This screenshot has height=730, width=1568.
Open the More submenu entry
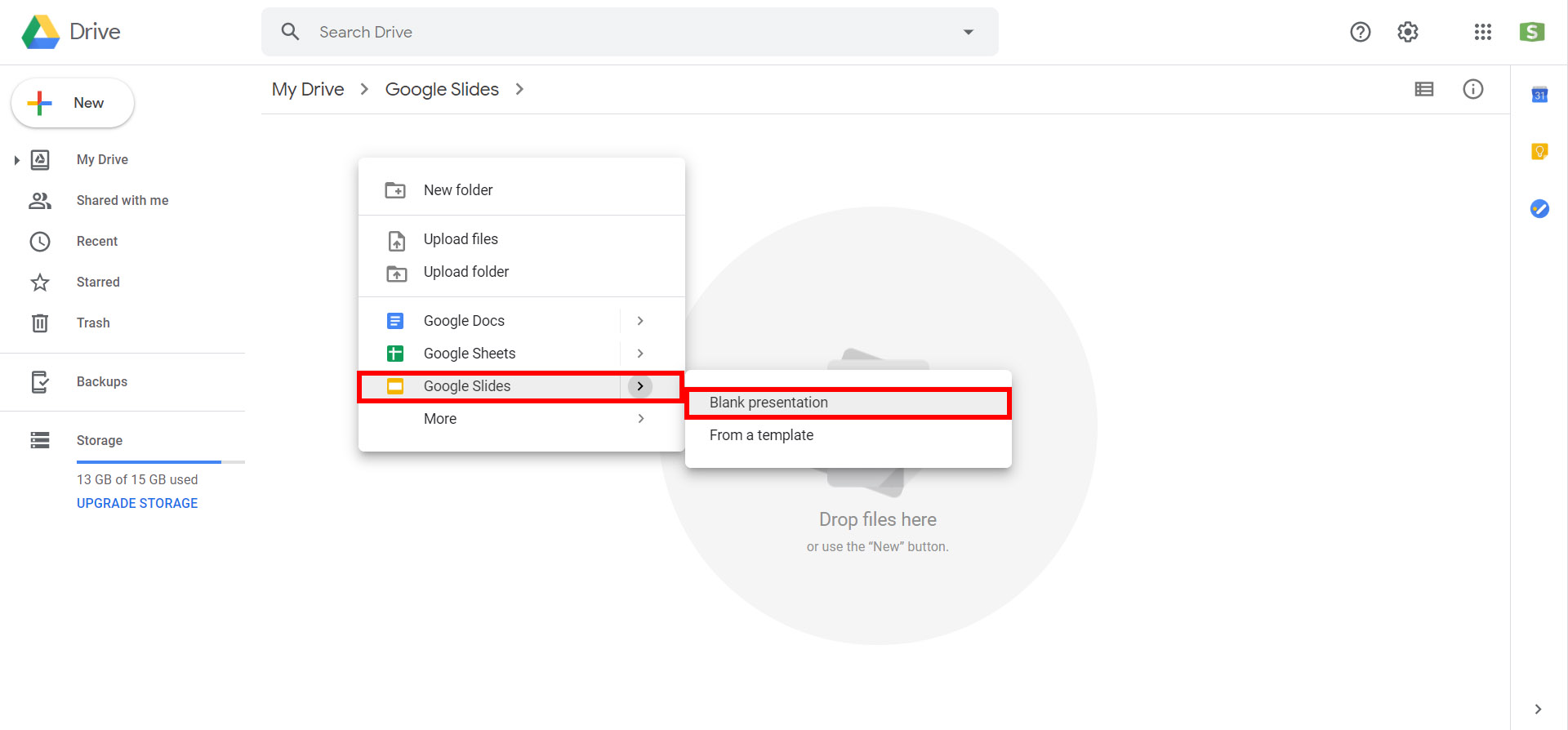(522, 419)
